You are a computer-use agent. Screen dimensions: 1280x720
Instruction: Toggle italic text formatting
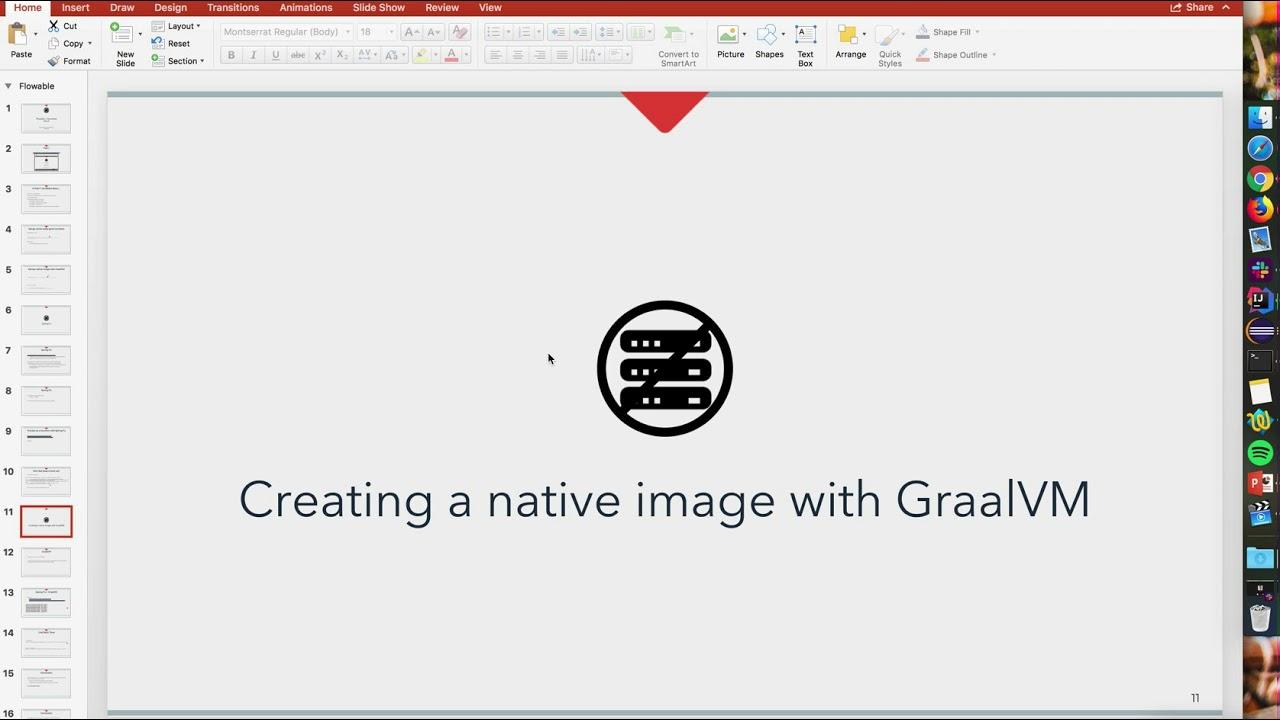(253, 55)
